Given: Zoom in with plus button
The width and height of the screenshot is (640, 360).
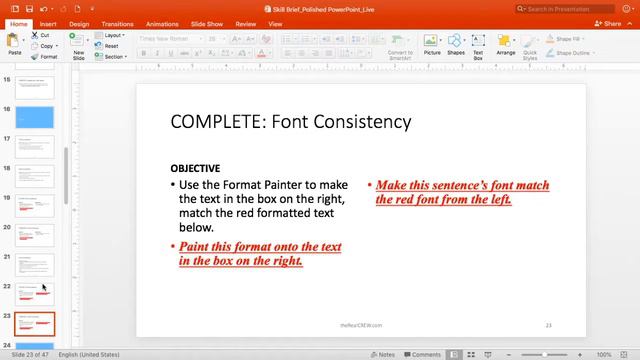Looking at the screenshot, I should (580, 355).
